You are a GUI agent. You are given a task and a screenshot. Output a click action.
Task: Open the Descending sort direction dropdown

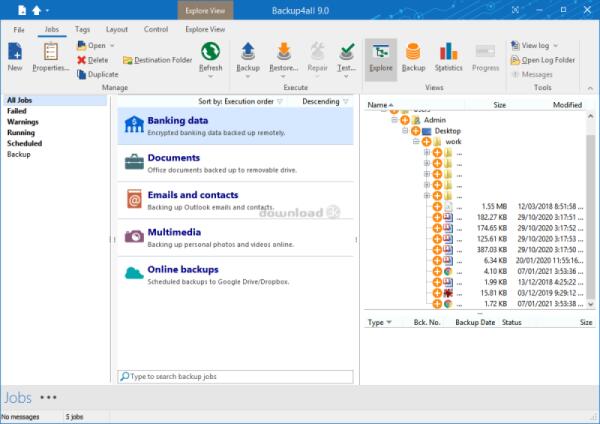tap(325, 101)
